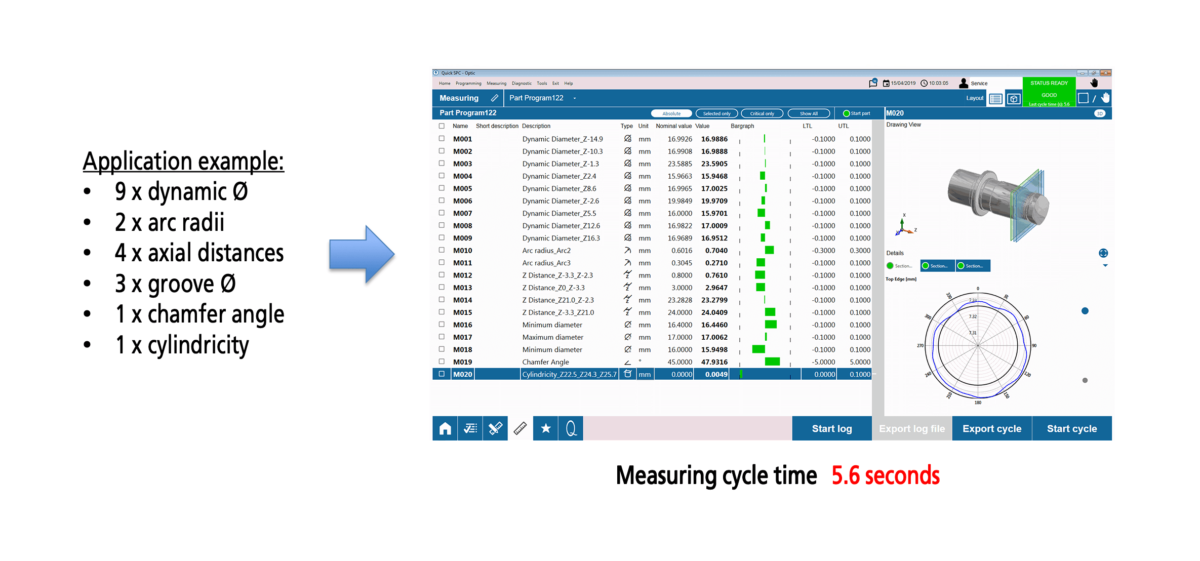
Task: Open the Tools menu
Action: click(x=541, y=83)
